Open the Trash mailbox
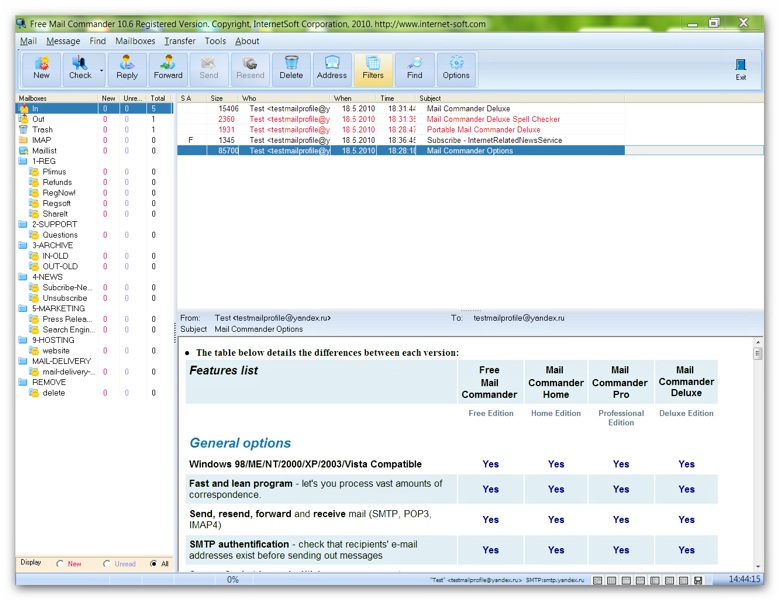 point(42,130)
